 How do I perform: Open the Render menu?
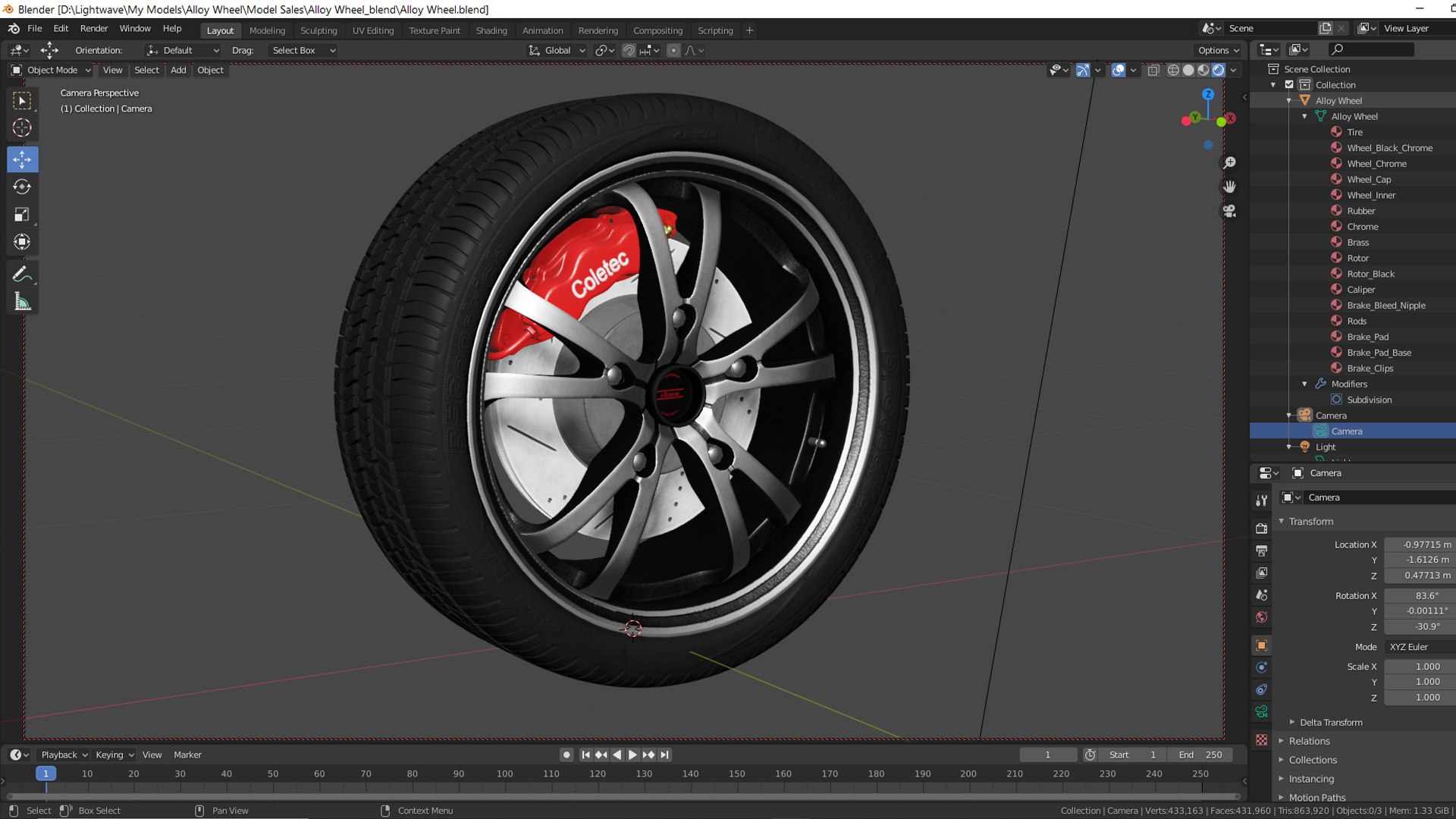(x=94, y=29)
